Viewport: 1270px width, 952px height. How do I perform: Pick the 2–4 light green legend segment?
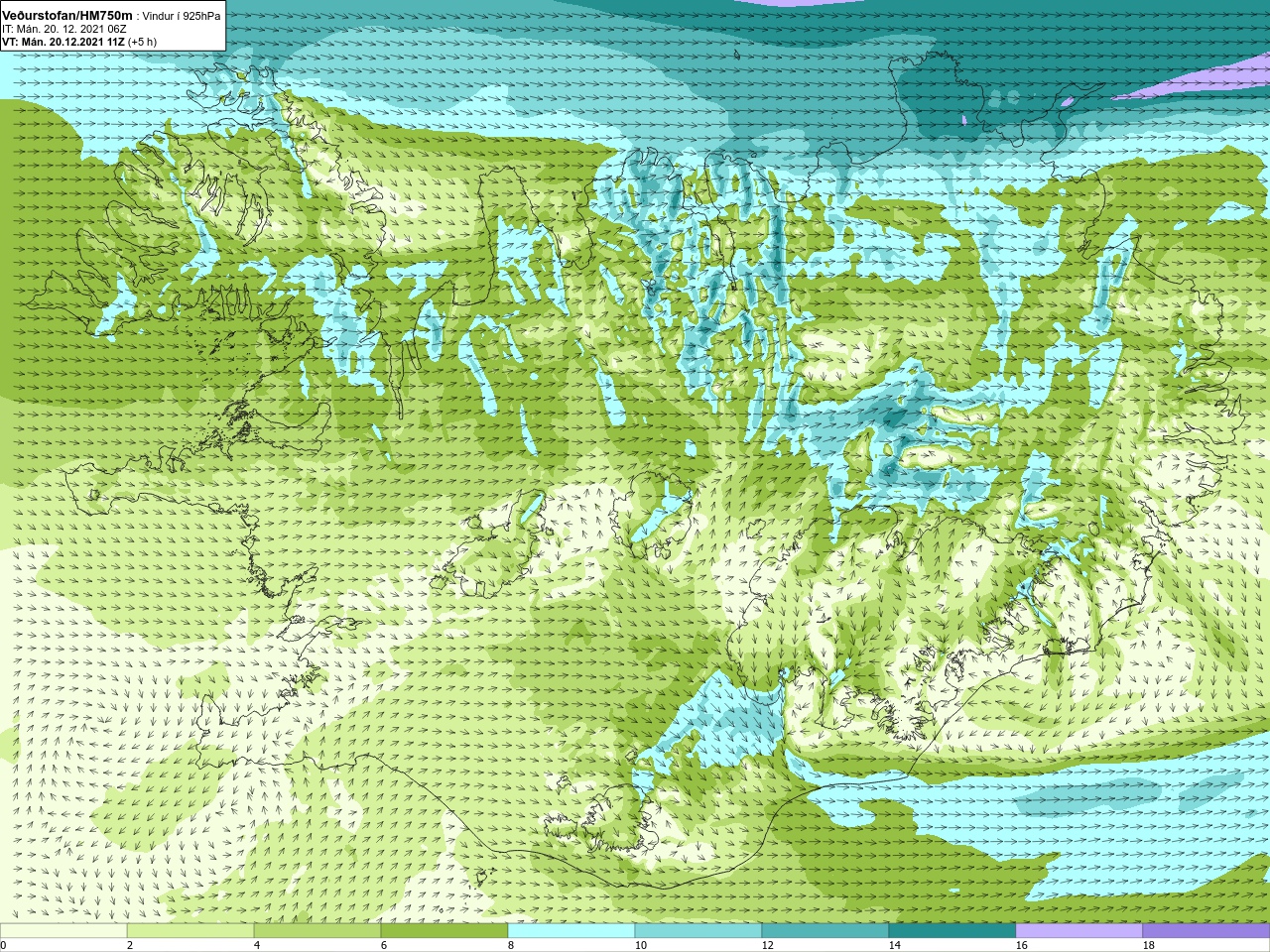pos(190,931)
